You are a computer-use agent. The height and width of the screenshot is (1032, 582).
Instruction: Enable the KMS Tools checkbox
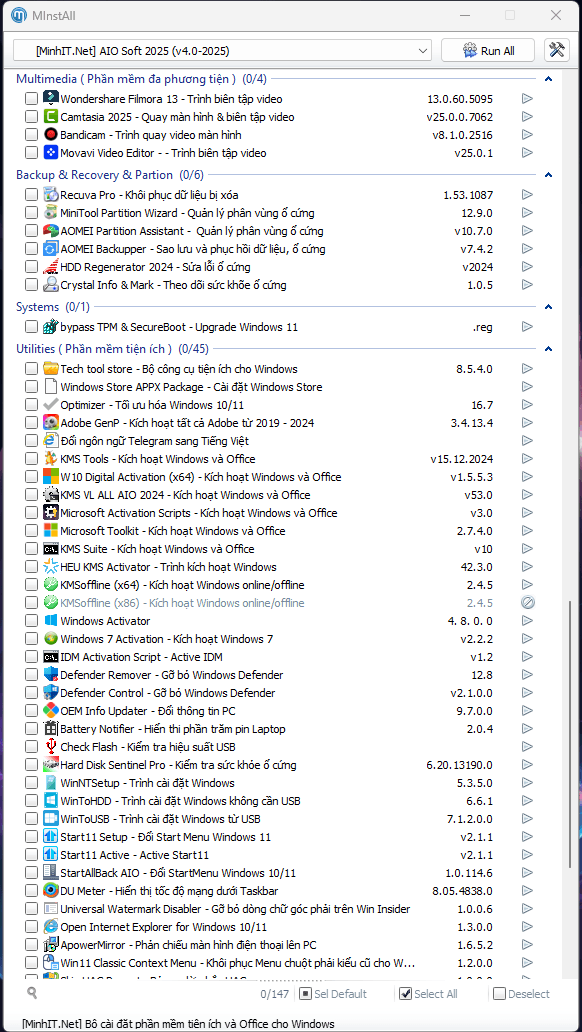click(x=31, y=459)
